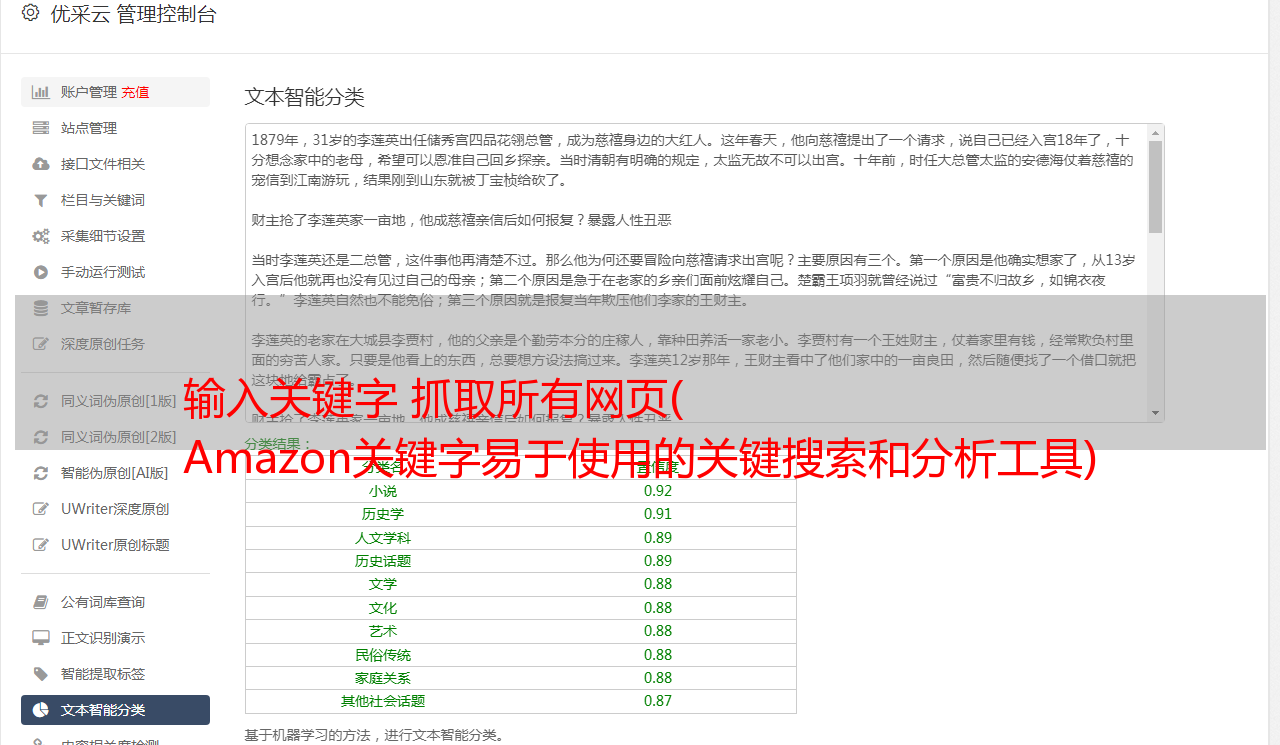The height and width of the screenshot is (745, 1280).
Task: Click the 优采云 管理控制台 title
Action: click(133, 14)
